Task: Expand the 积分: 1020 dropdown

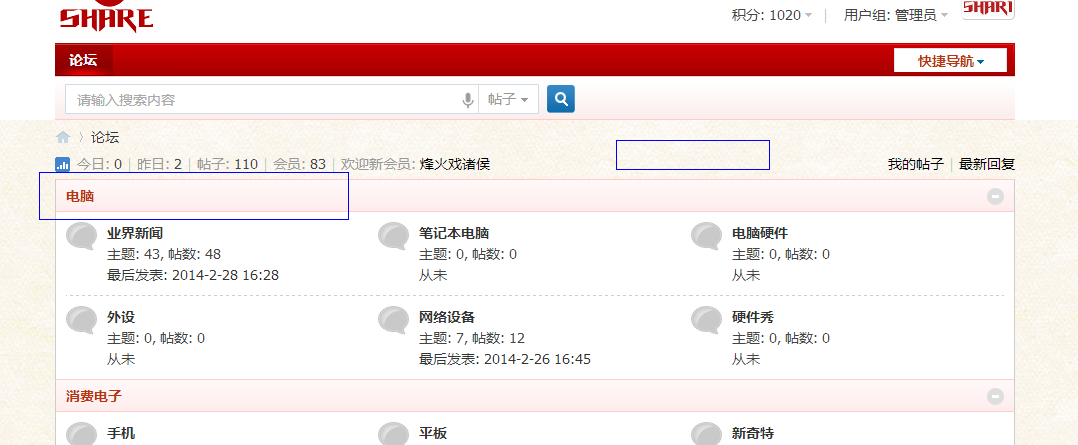Action: pyautogui.click(x=771, y=15)
